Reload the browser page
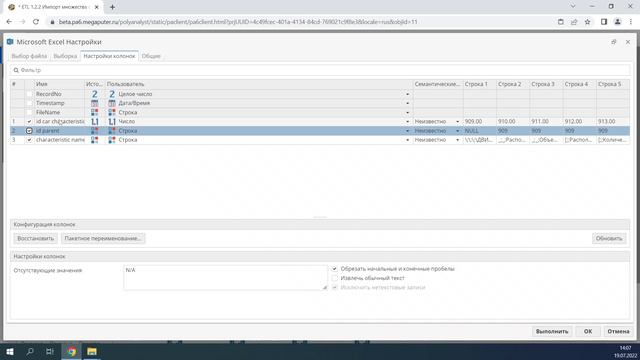Viewport: 640px width, 360px height. 36,22
